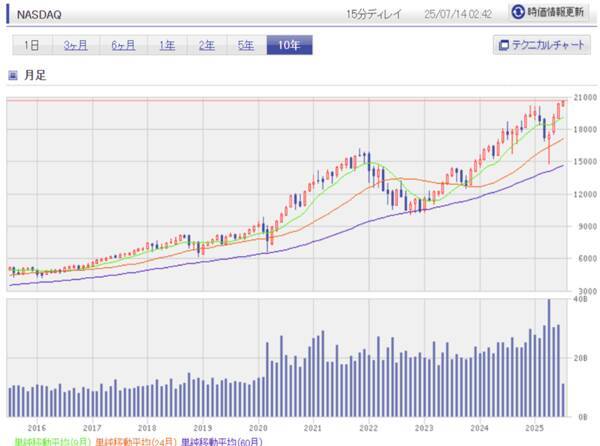Click the active 10年 tab
This screenshot has width=600, height=446.
289,45
